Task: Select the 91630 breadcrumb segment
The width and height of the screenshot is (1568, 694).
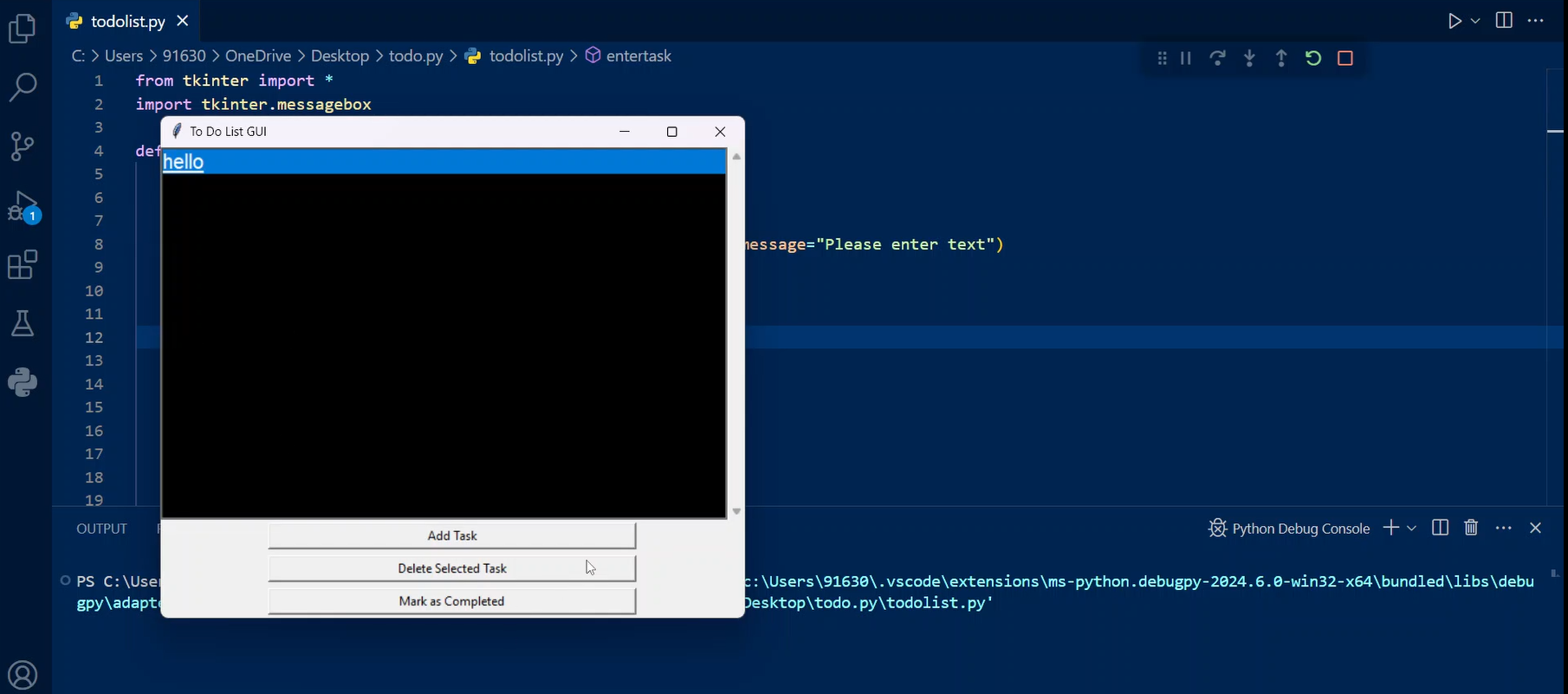Action: click(x=185, y=55)
